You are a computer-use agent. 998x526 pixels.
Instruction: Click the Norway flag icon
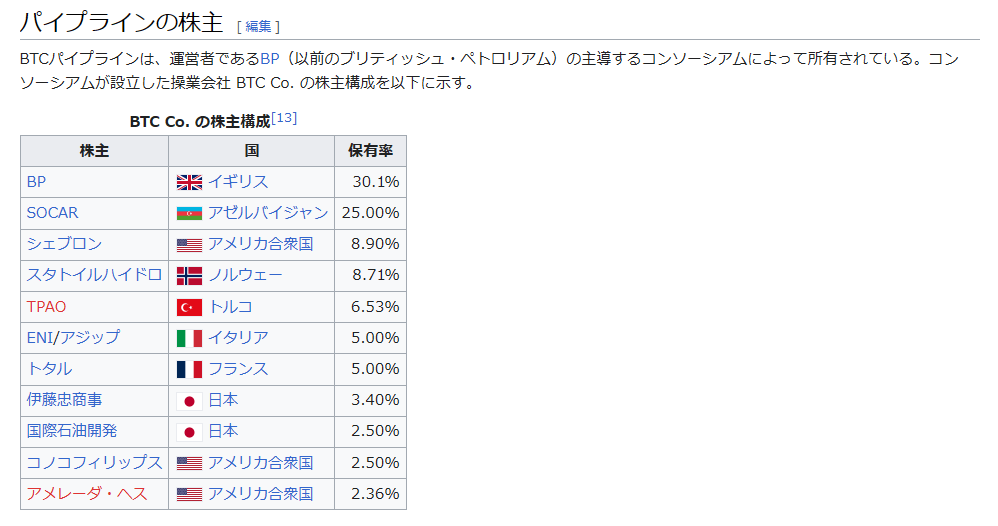[189, 275]
